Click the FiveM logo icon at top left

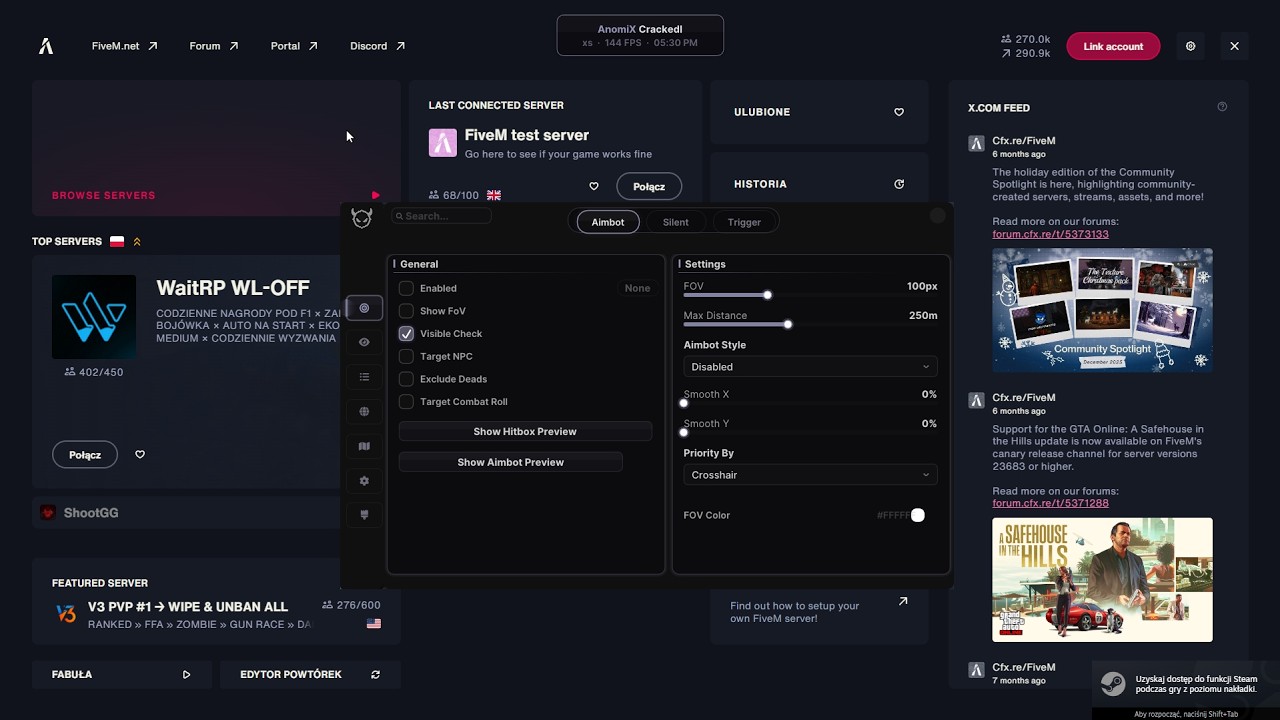46,46
